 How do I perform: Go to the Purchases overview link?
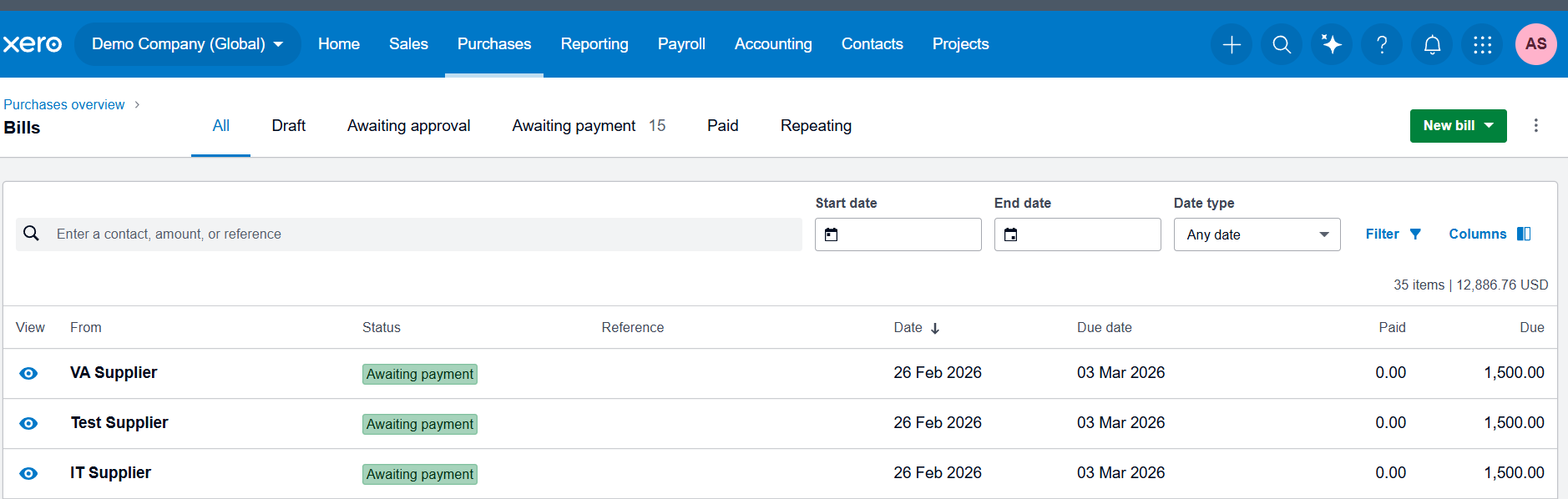[64, 104]
